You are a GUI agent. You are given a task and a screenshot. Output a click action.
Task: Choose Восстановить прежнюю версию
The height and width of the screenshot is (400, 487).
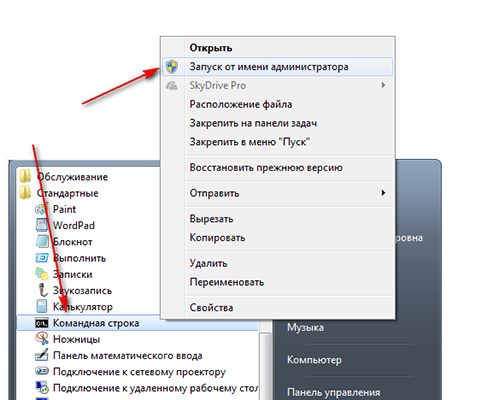click(278, 168)
